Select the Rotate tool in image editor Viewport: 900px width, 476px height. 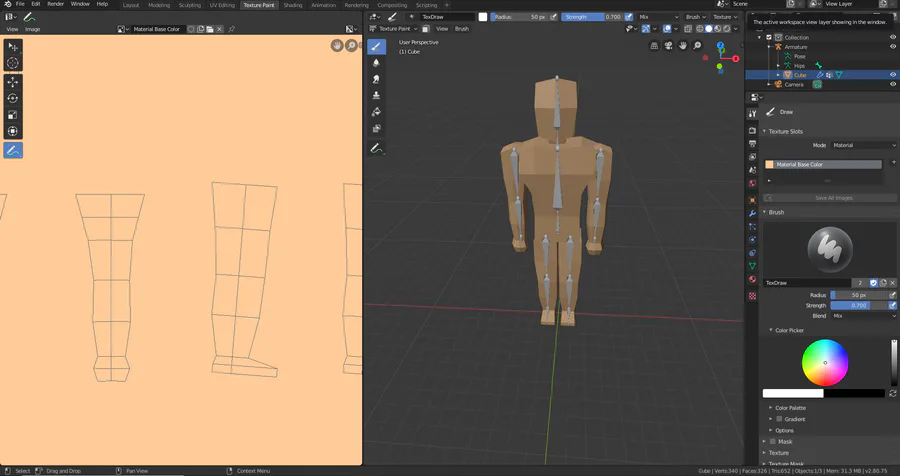[x=13, y=98]
